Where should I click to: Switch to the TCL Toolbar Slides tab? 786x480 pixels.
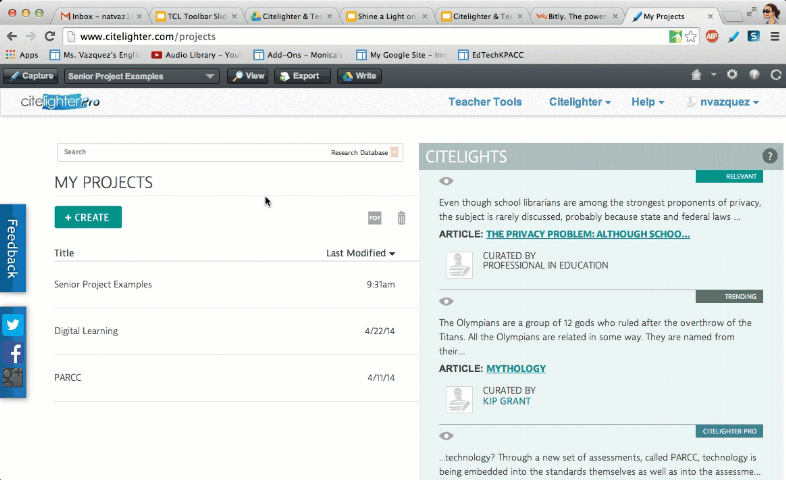[x=195, y=16]
